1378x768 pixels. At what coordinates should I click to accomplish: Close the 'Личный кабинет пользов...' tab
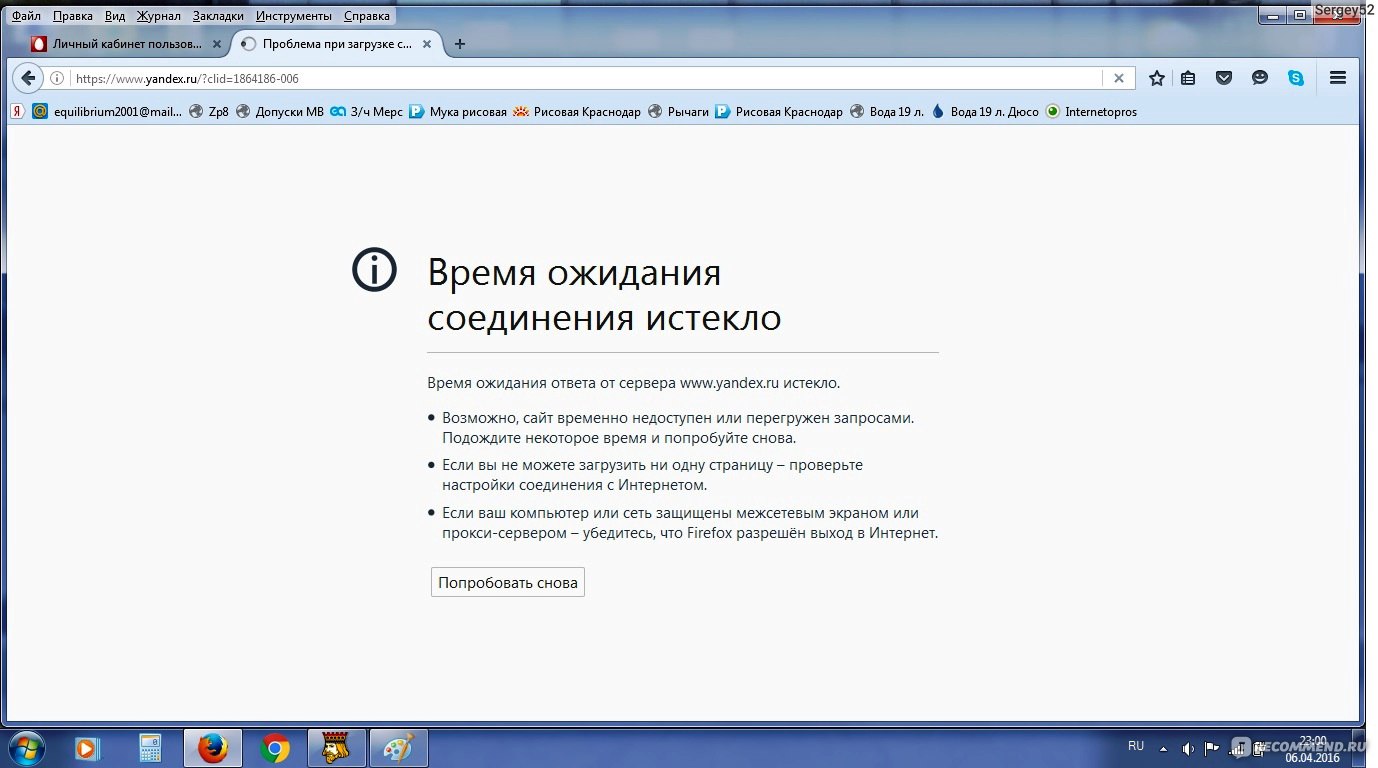(217, 44)
